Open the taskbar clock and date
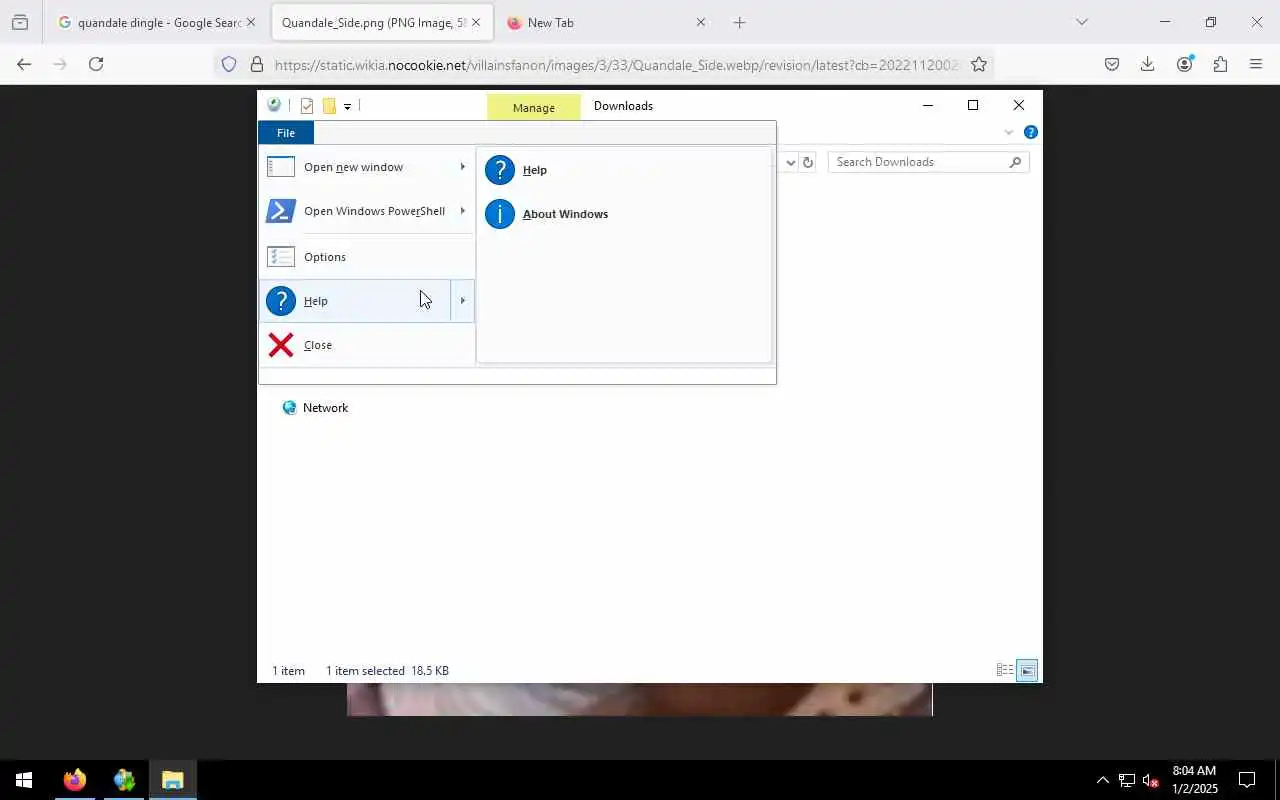 click(x=1194, y=780)
